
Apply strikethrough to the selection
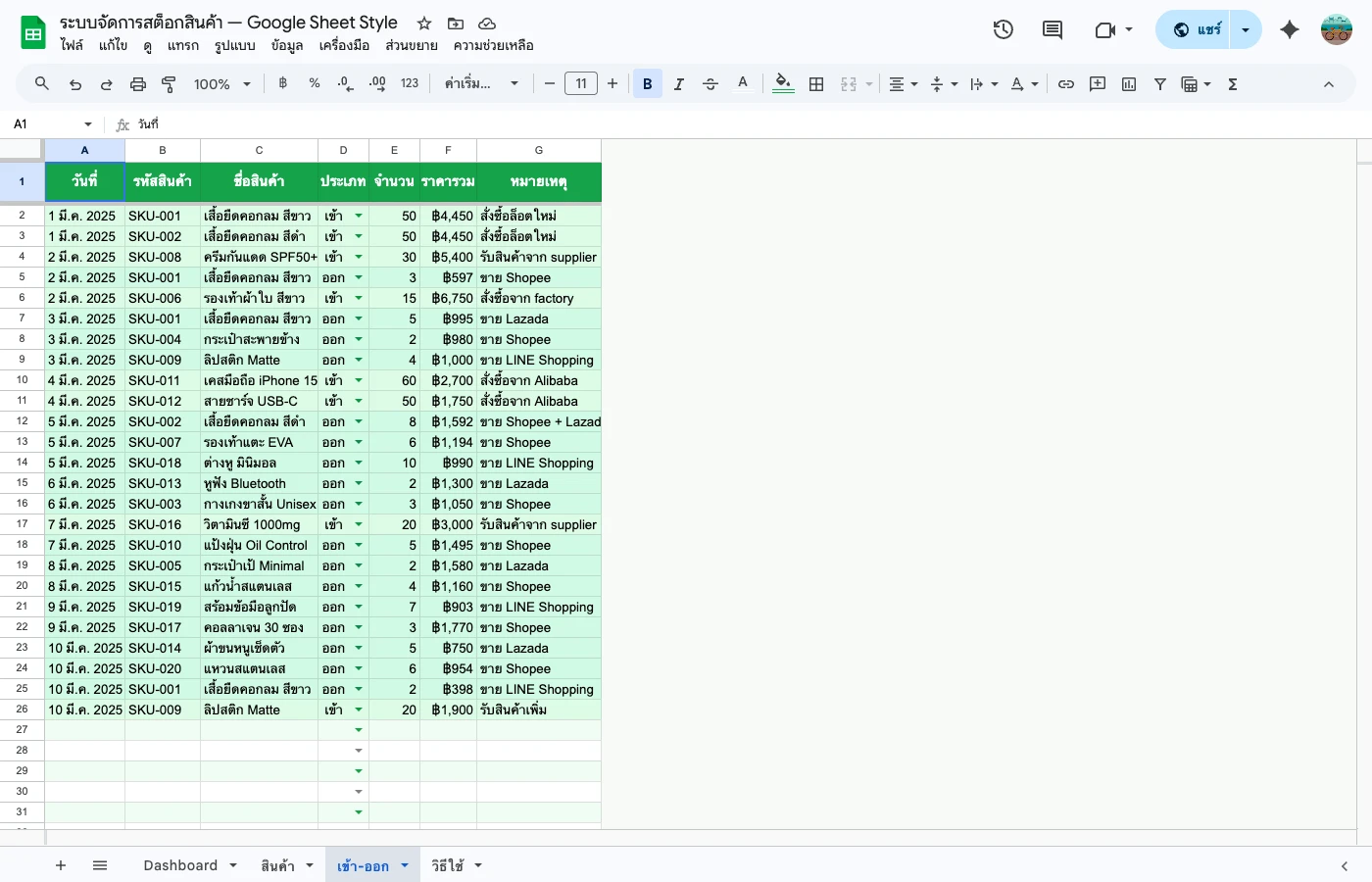tap(710, 83)
